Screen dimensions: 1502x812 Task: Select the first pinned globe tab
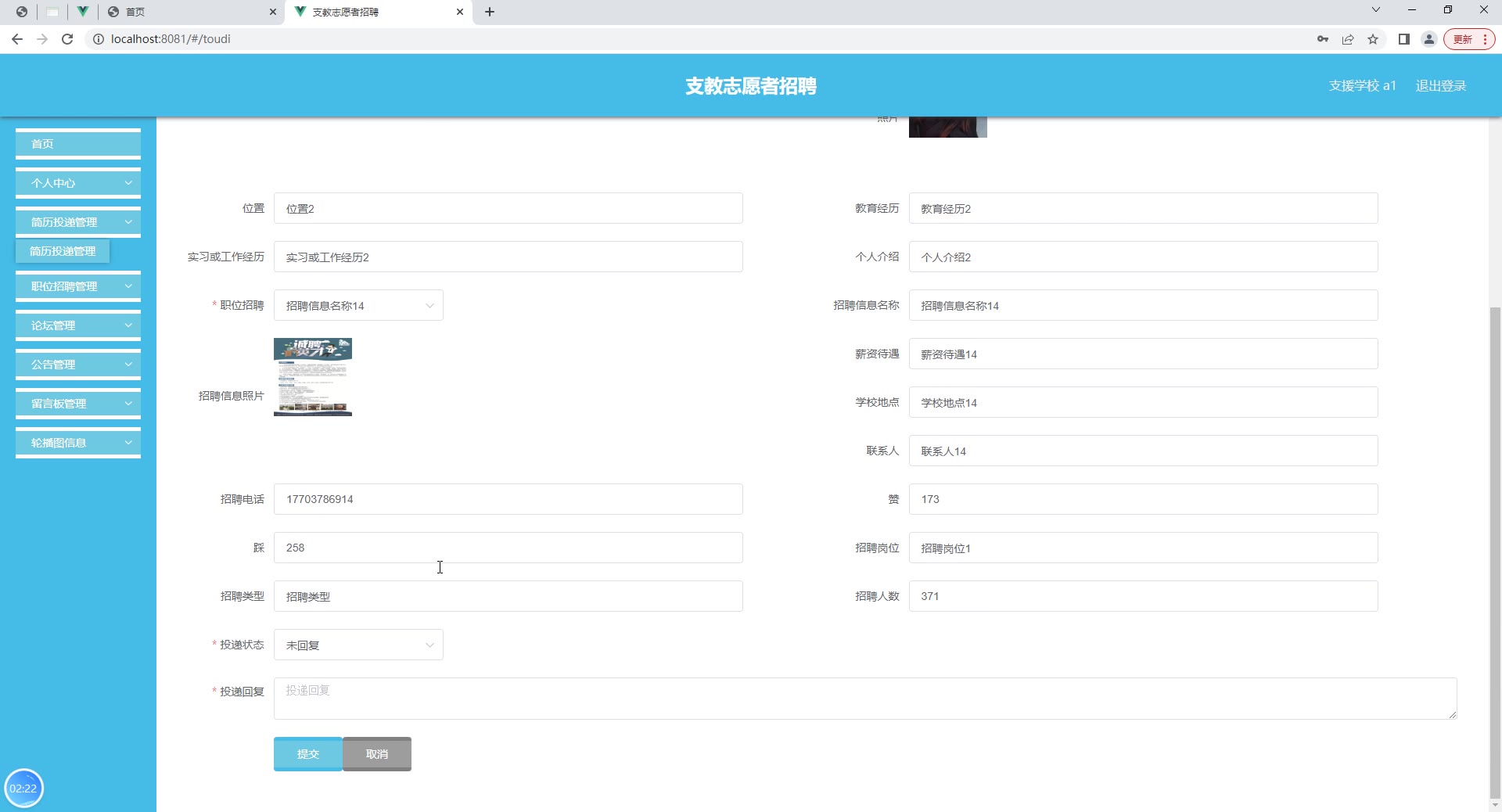coord(22,12)
